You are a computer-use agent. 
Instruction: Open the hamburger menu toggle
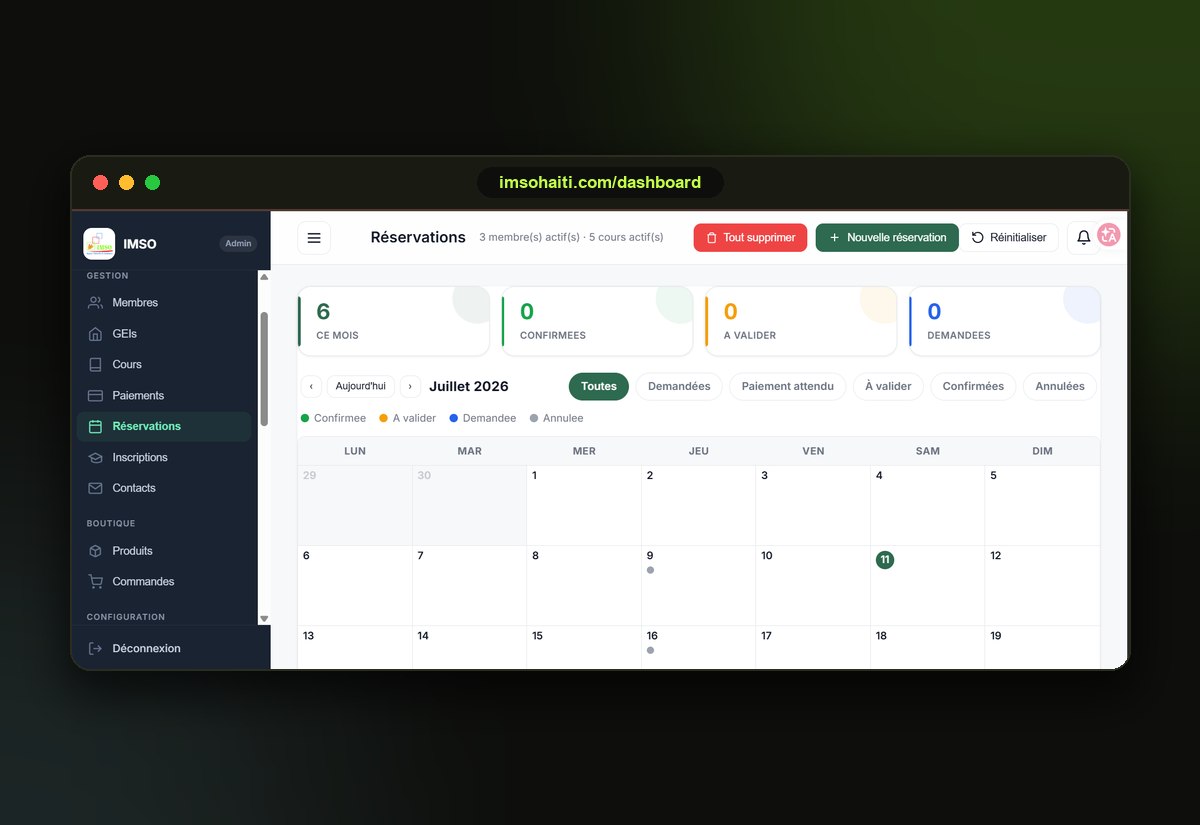click(314, 238)
